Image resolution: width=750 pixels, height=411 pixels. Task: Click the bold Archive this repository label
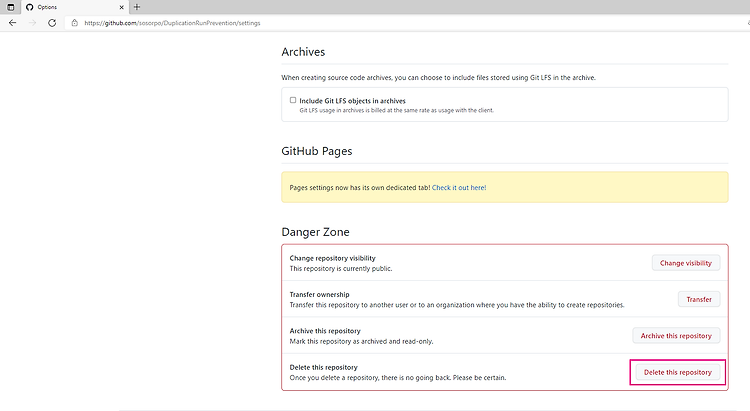click(x=325, y=331)
